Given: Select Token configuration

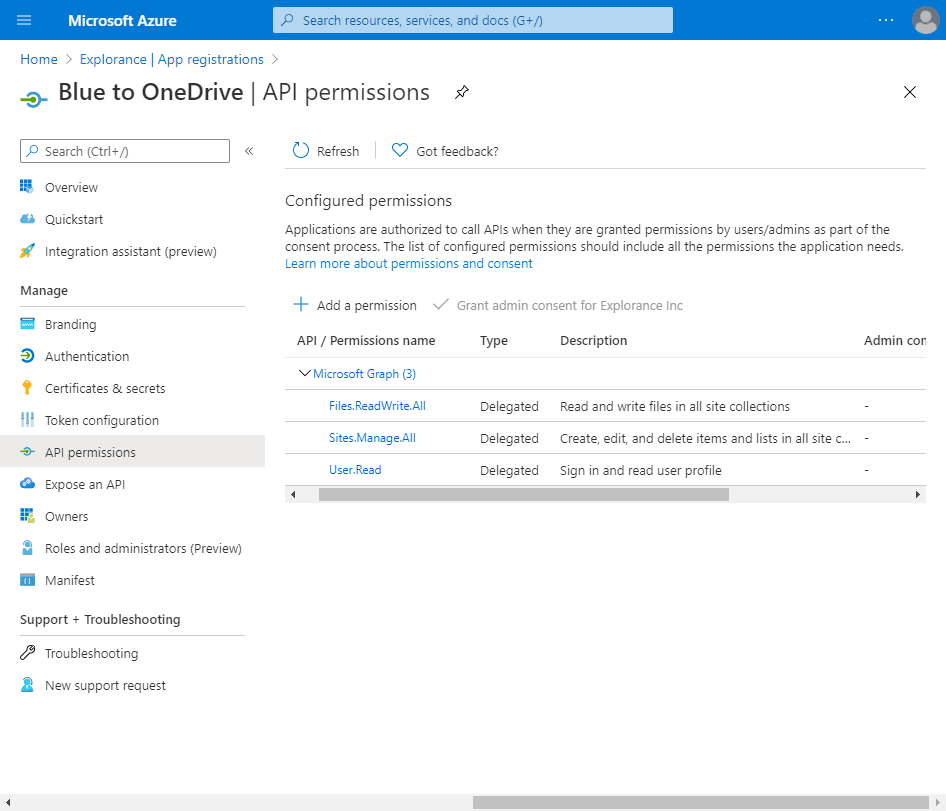Looking at the screenshot, I should 101,420.
